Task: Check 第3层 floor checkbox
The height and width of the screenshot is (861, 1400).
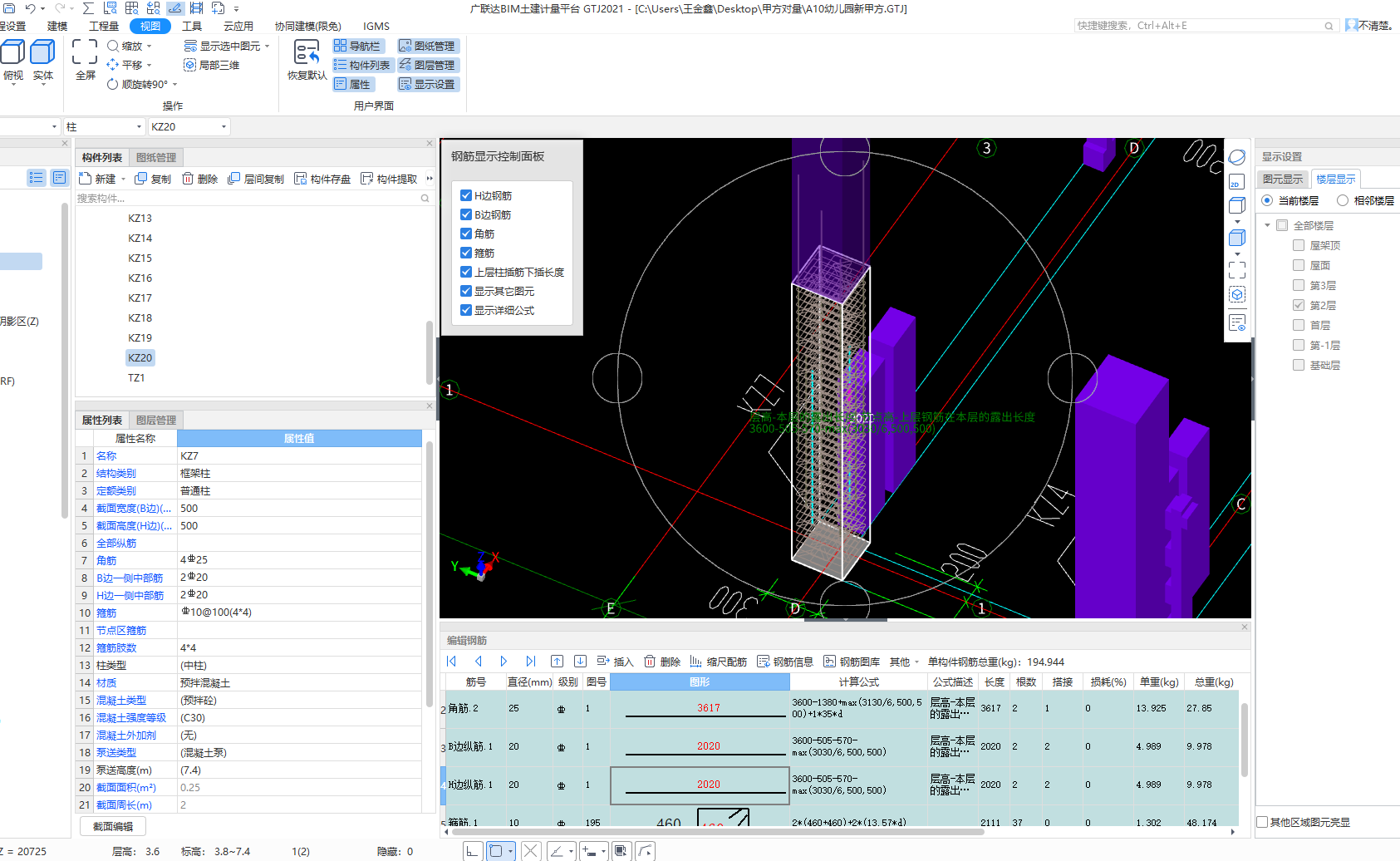Action: coord(1299,285)
